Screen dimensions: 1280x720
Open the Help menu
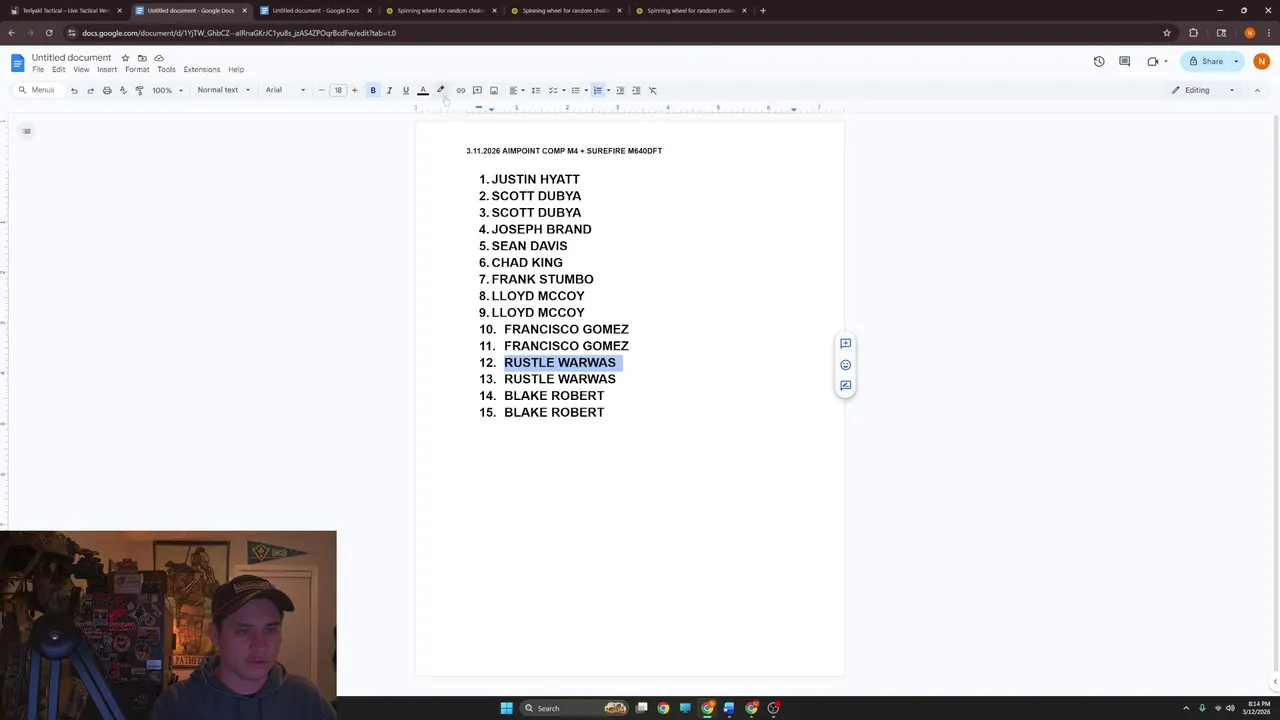click(x=236, y=69)
